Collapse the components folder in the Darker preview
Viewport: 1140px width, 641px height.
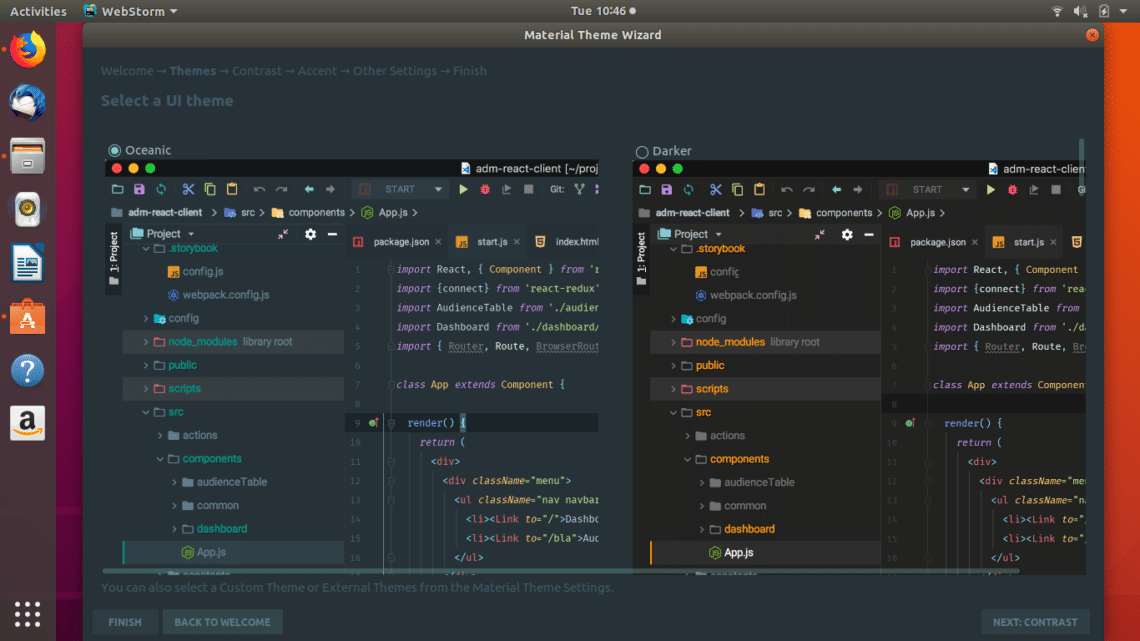(688, 459)
